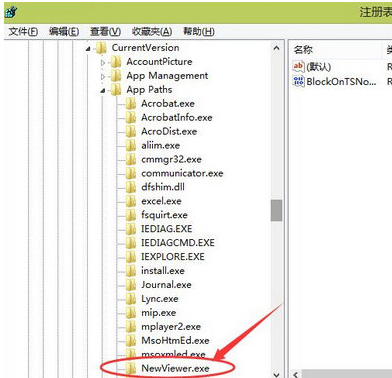Select the communicator.exe key label
The width and height of the screenshot is (392, 378).
point(182,174)
